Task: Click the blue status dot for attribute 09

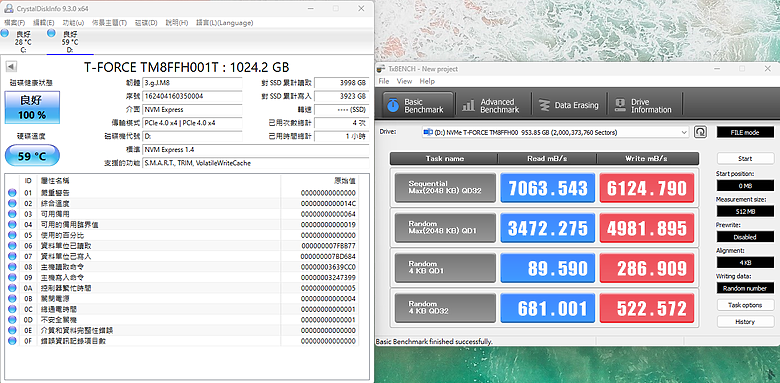Action: coord(12,278)
